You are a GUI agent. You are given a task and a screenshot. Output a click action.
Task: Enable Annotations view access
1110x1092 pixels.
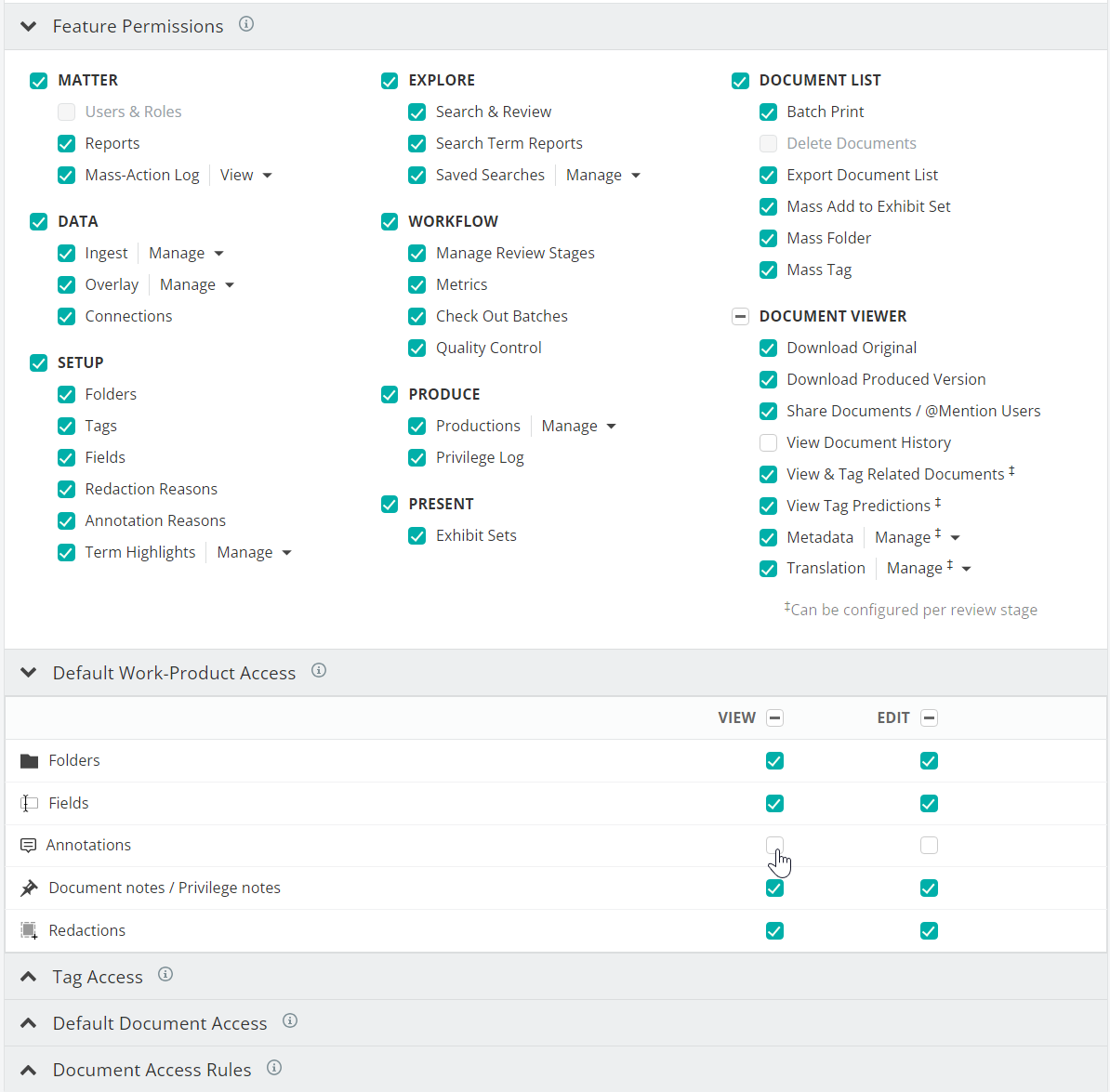point(775,845)
